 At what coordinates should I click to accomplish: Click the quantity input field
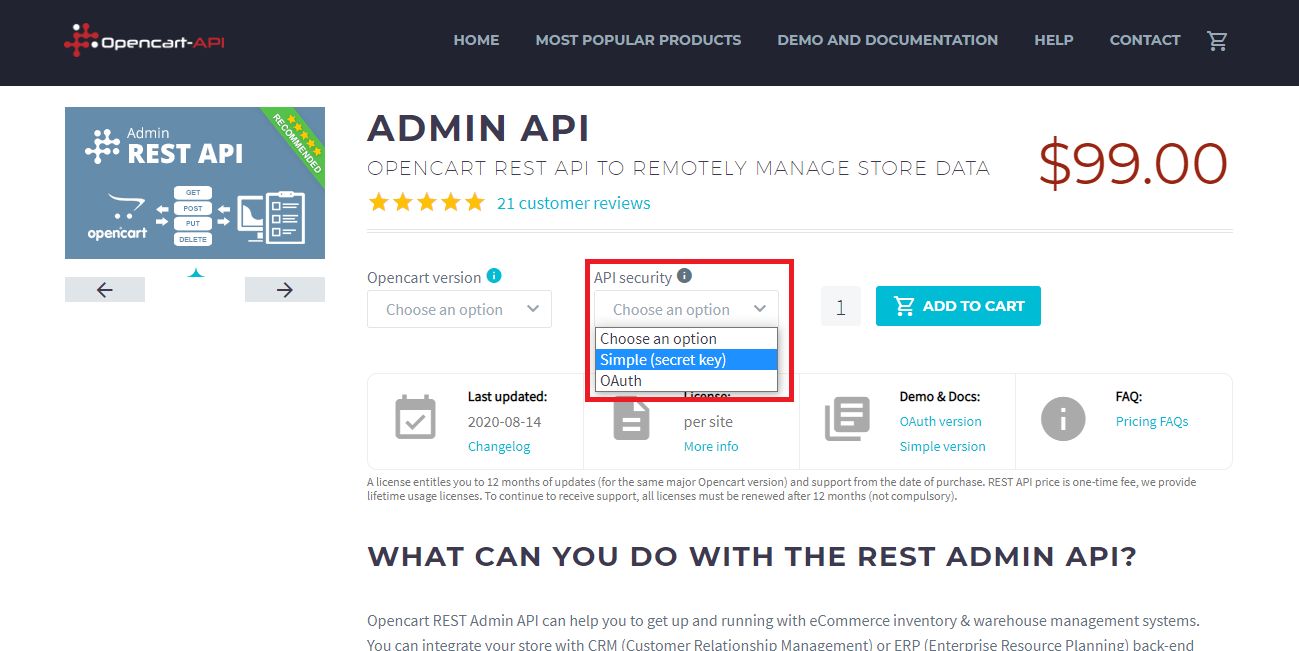coord(840,307)
